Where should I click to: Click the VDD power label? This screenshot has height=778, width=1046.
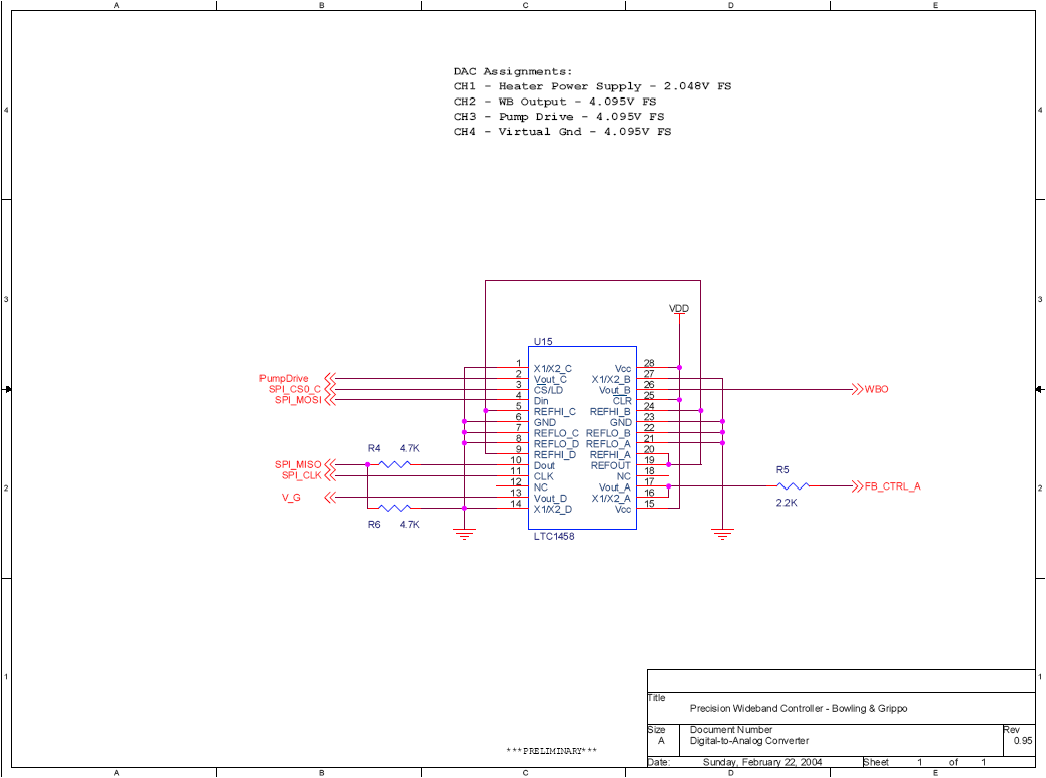coord(679,308)
